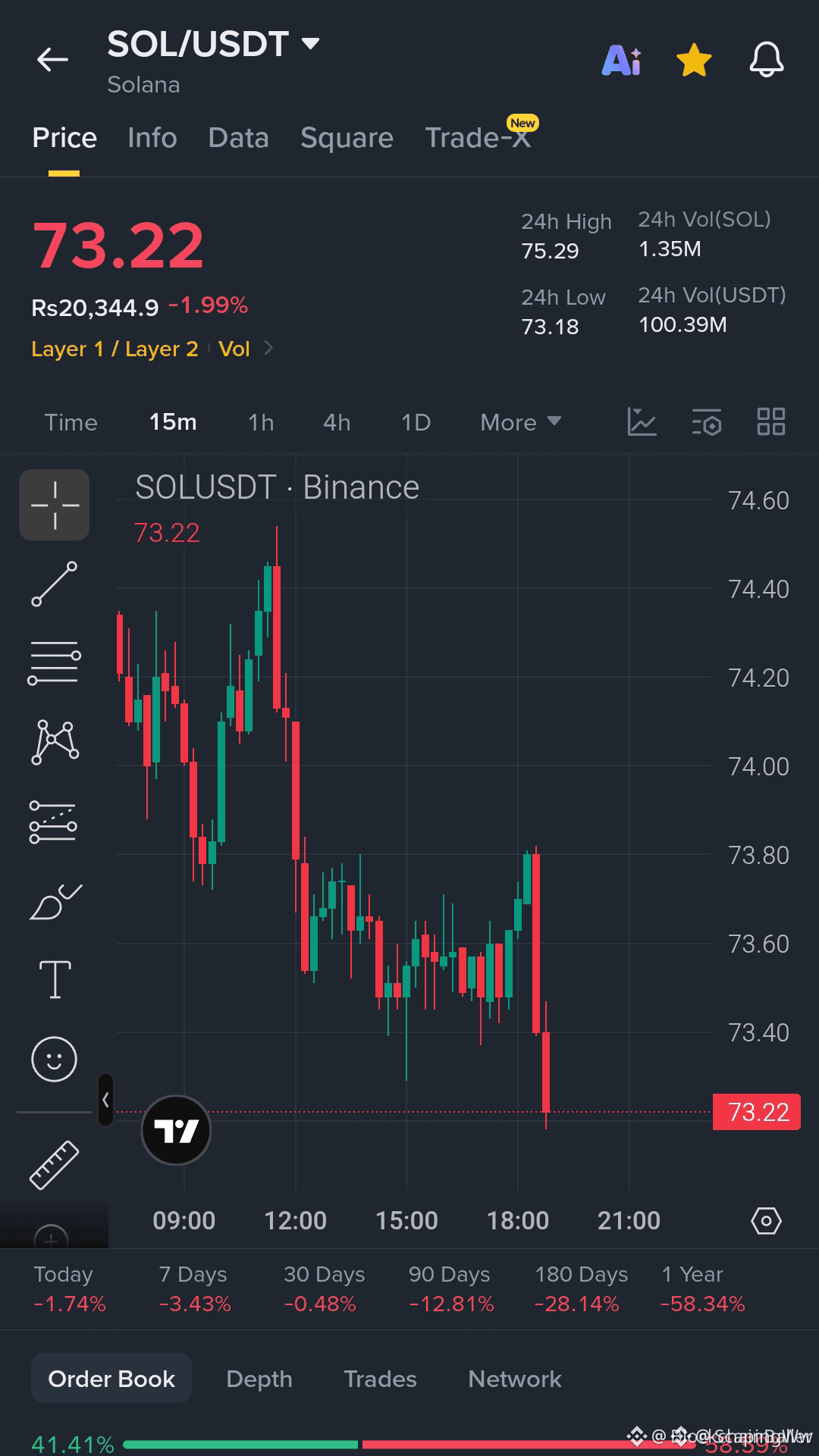Click the Today -1.74% performance
819x1456 pixels.
(x=69, y=1288)
